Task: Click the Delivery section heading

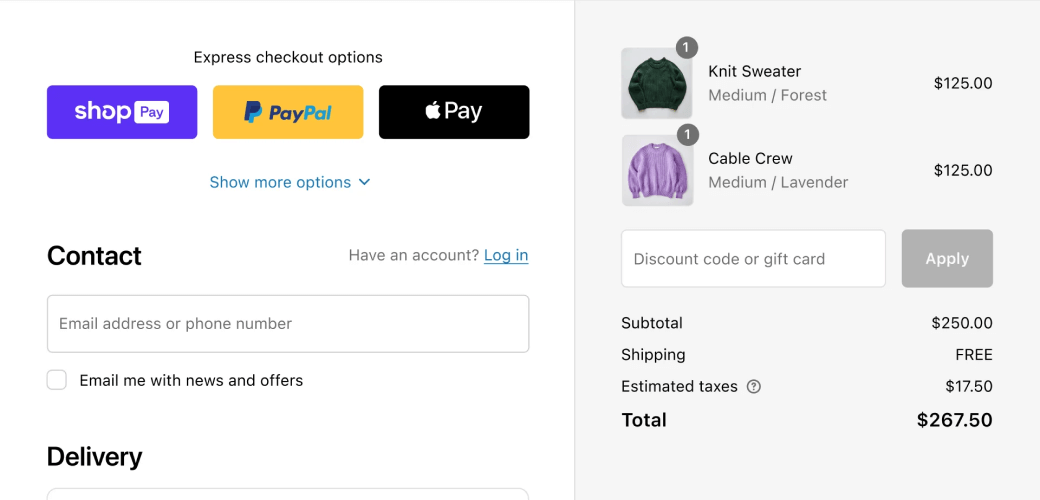Action: point(94,457)
